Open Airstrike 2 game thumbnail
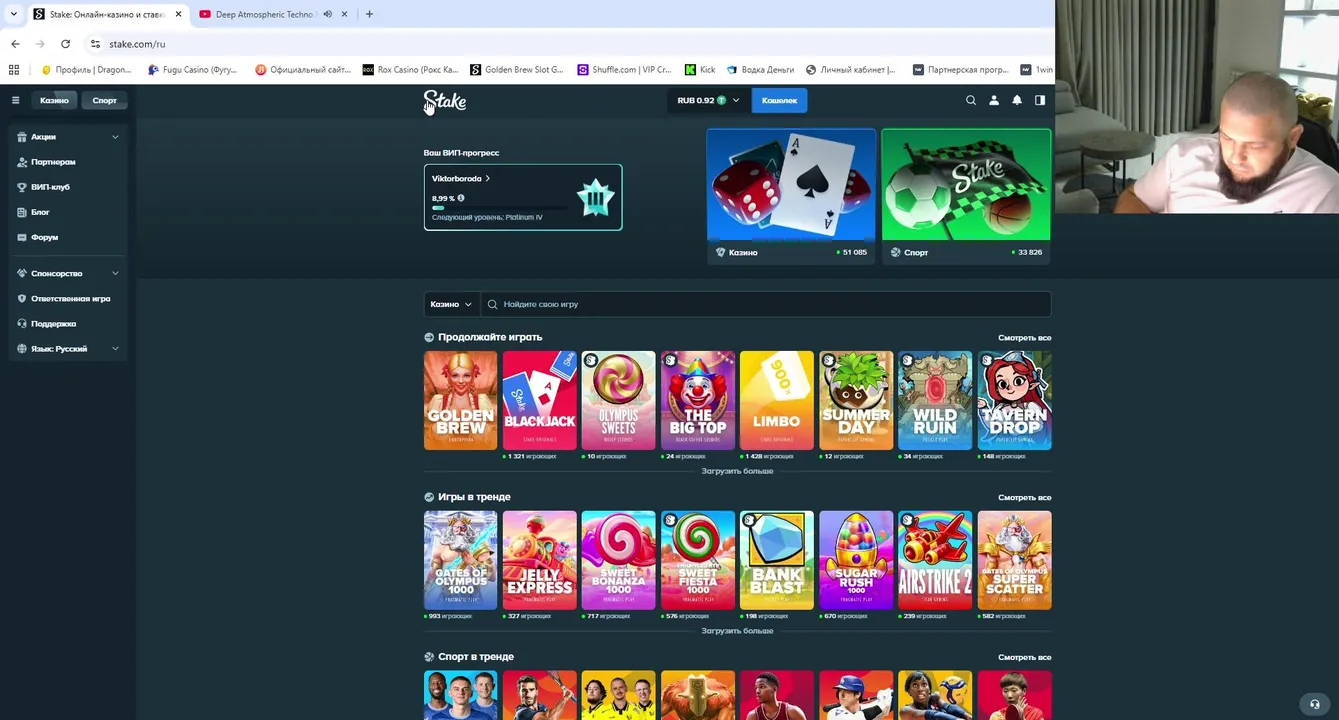Screen dimensions: 1339x720 point(934,560)
